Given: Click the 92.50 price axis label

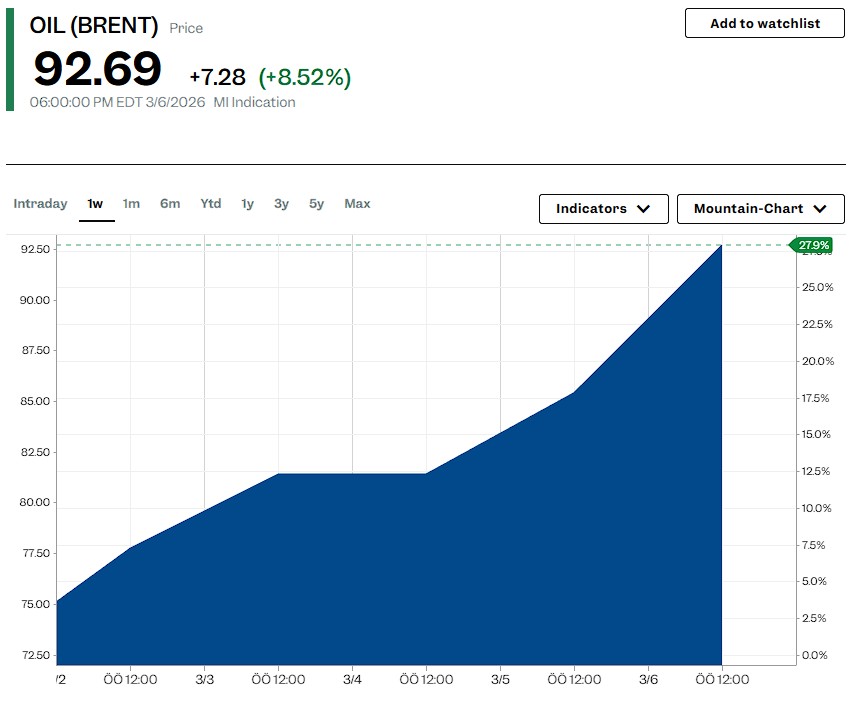Looking at the screenshot, I should click(x=35, y=249).
